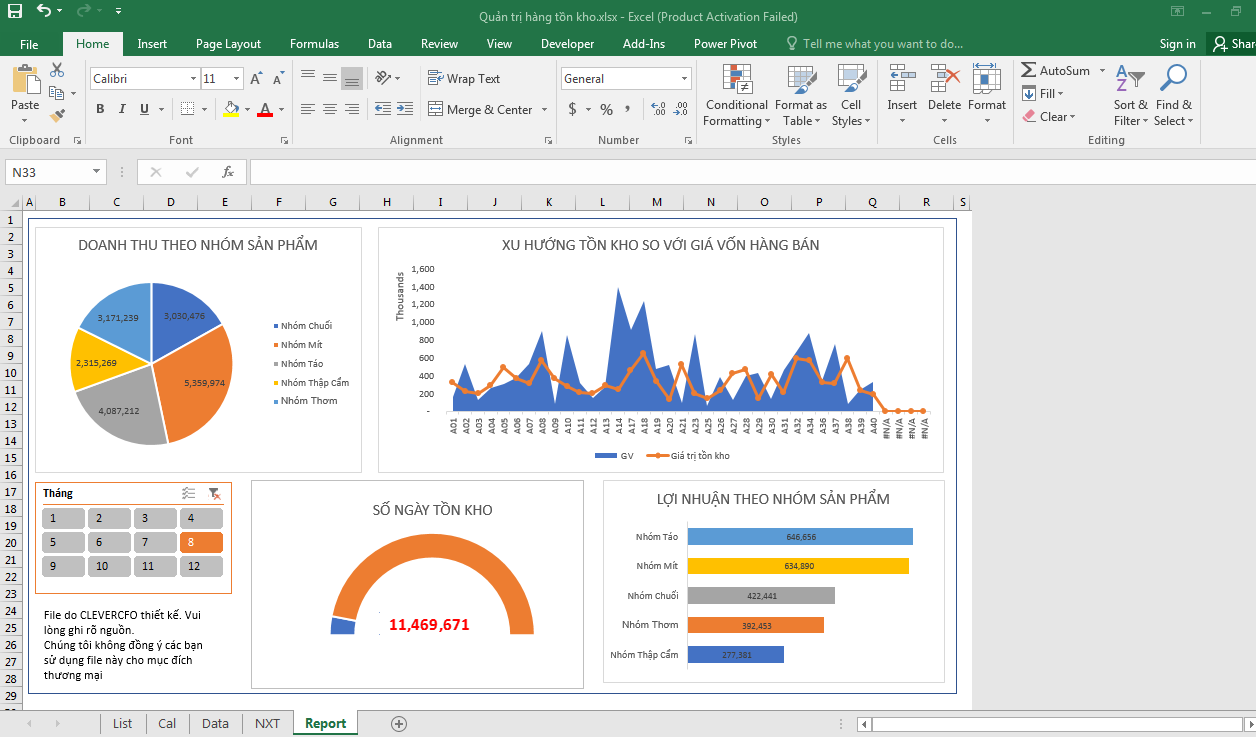This screenshot has height=737, width=1256.
Task: Switch to the Formulas ribbon tab
Action: [314, 44]
